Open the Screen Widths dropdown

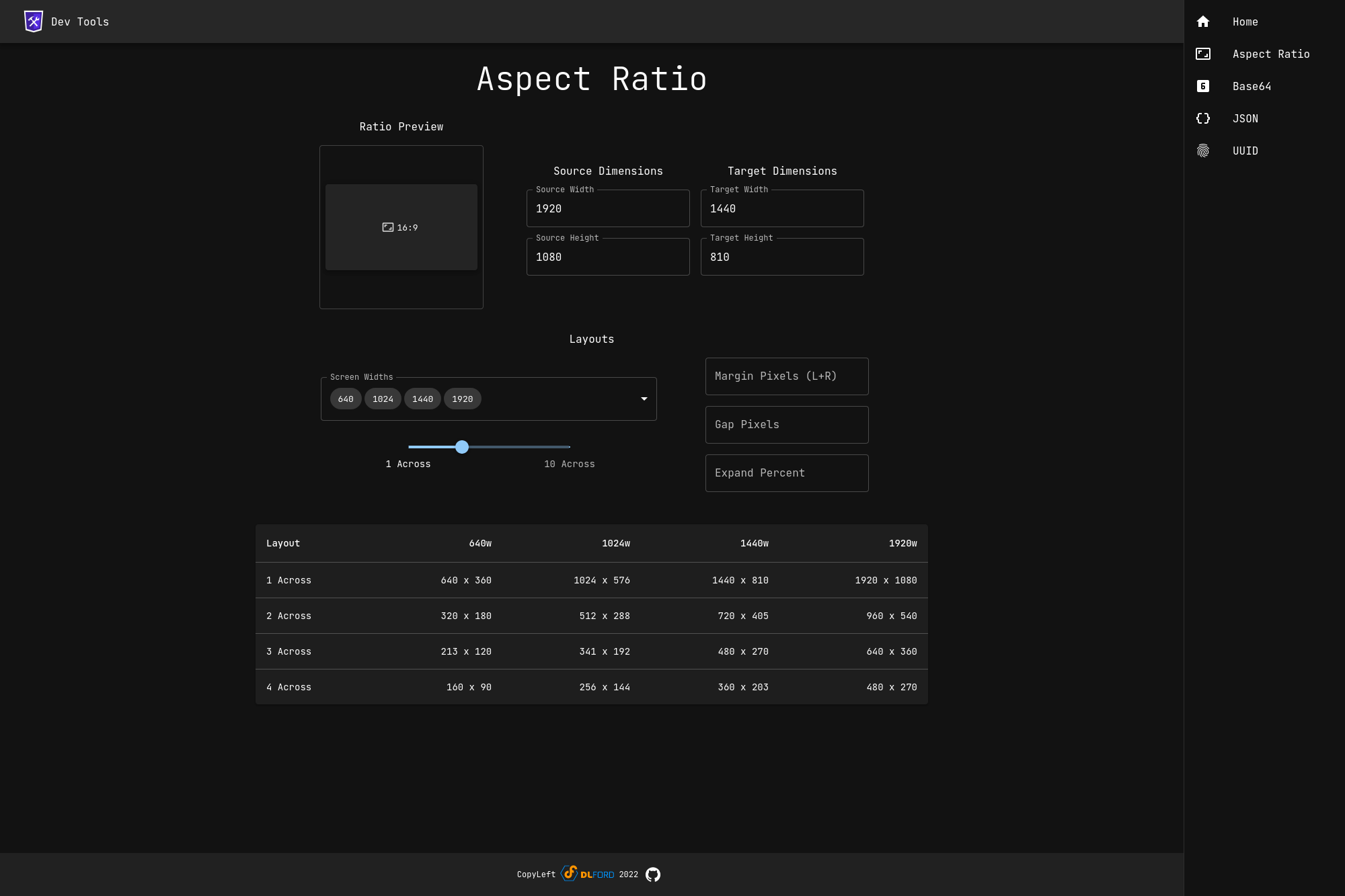click(644, 399)
